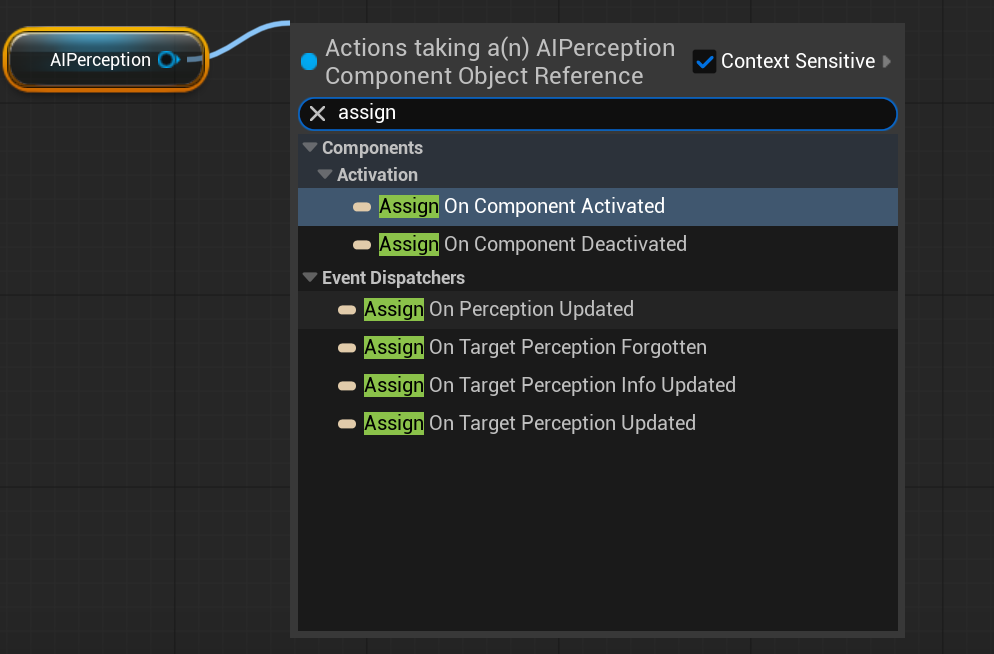Open the arrow next to Context Sensitive
The height and width of the screenshot is (654, 994).
point(887,61)
